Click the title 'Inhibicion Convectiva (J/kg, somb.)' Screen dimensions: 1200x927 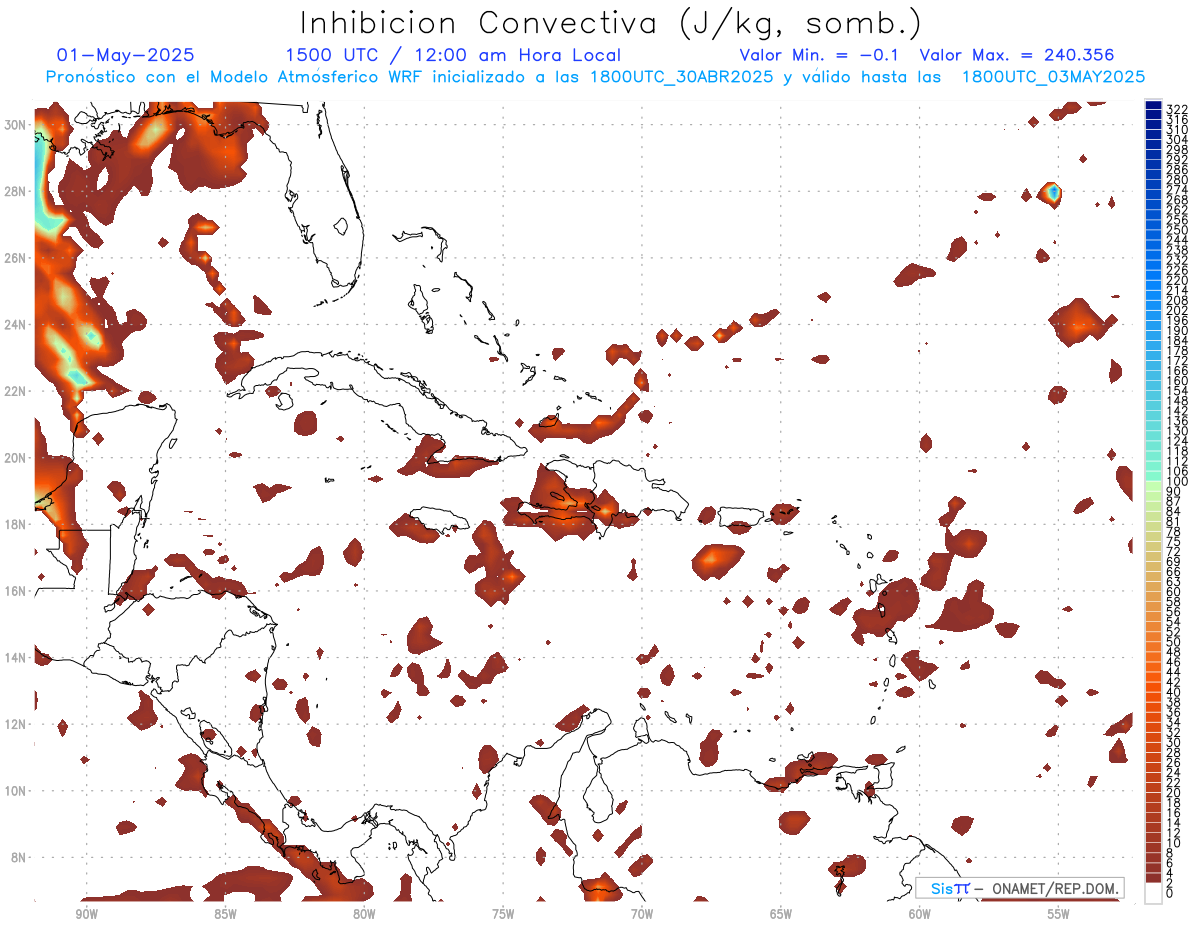611,24
